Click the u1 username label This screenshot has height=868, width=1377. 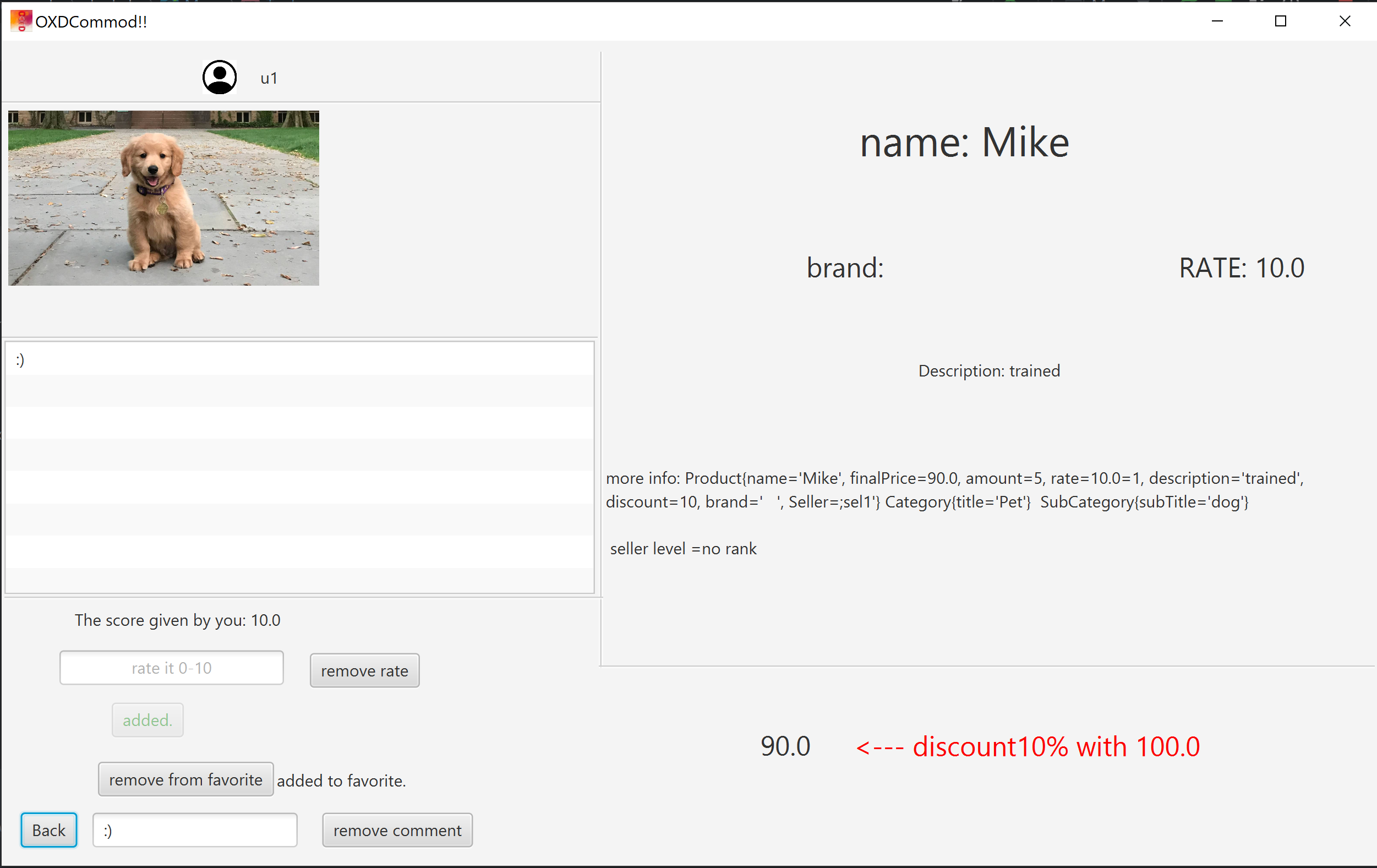click(x=269, y=78)
